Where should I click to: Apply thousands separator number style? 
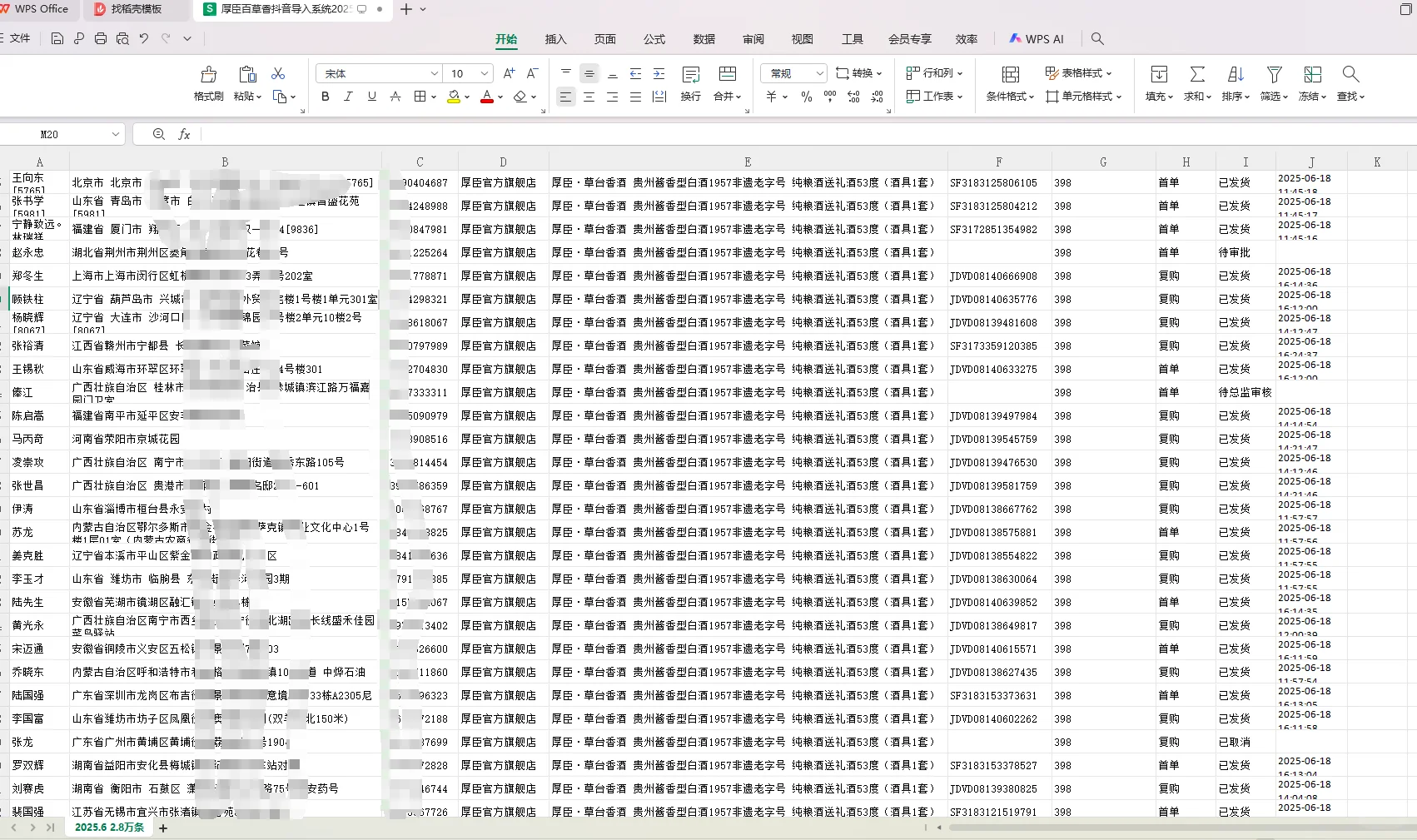[x=830, y=97]
